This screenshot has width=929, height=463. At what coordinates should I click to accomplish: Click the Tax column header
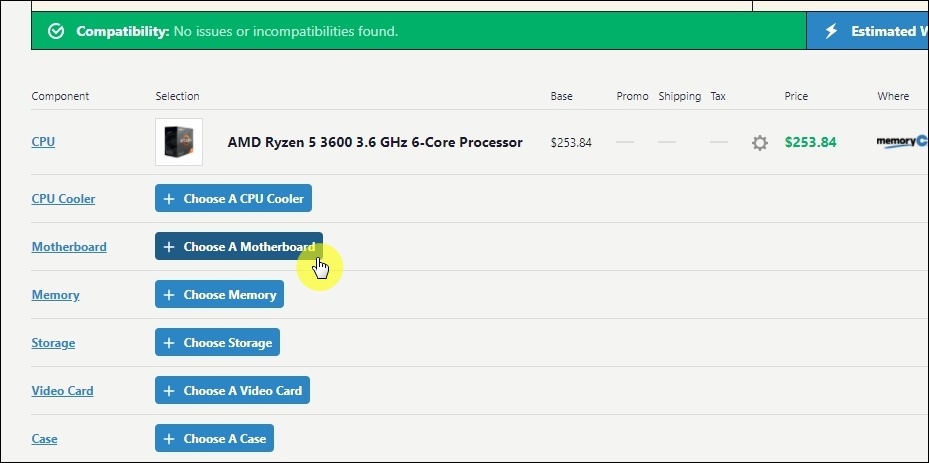tap(718, 96)
